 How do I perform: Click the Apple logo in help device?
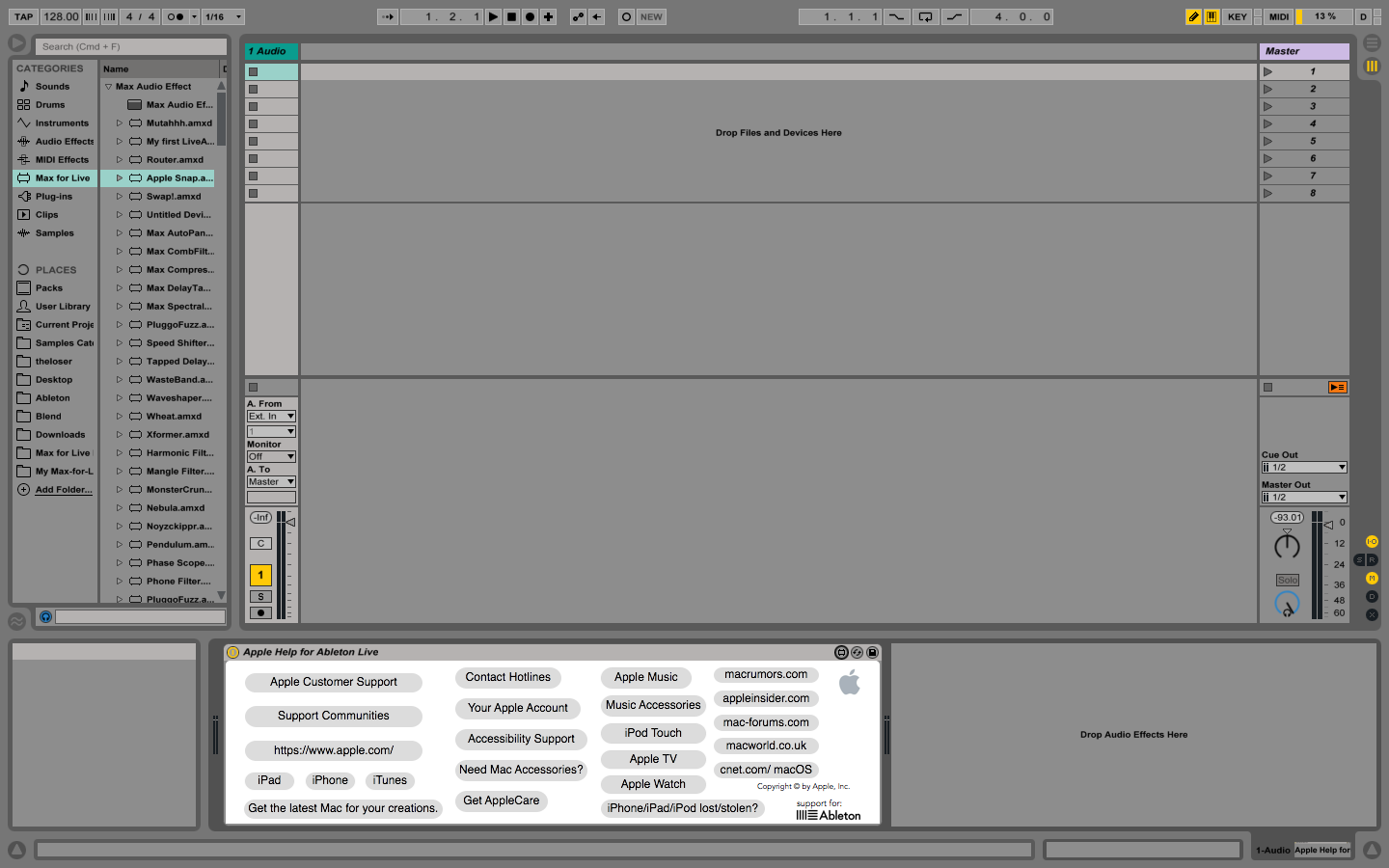[850, 683]
